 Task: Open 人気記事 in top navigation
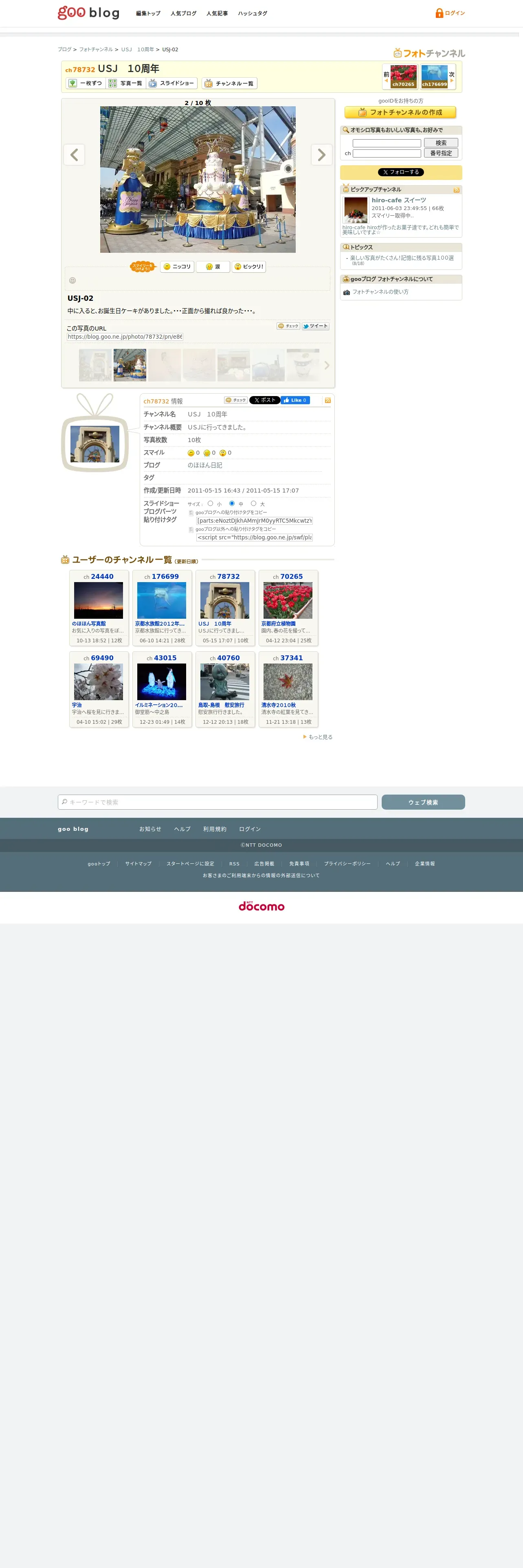(x=217, y=13)
